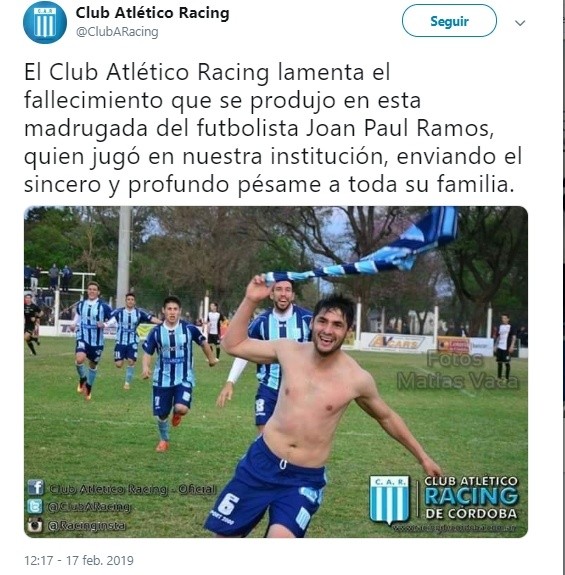
Task: Click the @ClubARacing text in the photo overlay
Action: click(x=89, y=507)
